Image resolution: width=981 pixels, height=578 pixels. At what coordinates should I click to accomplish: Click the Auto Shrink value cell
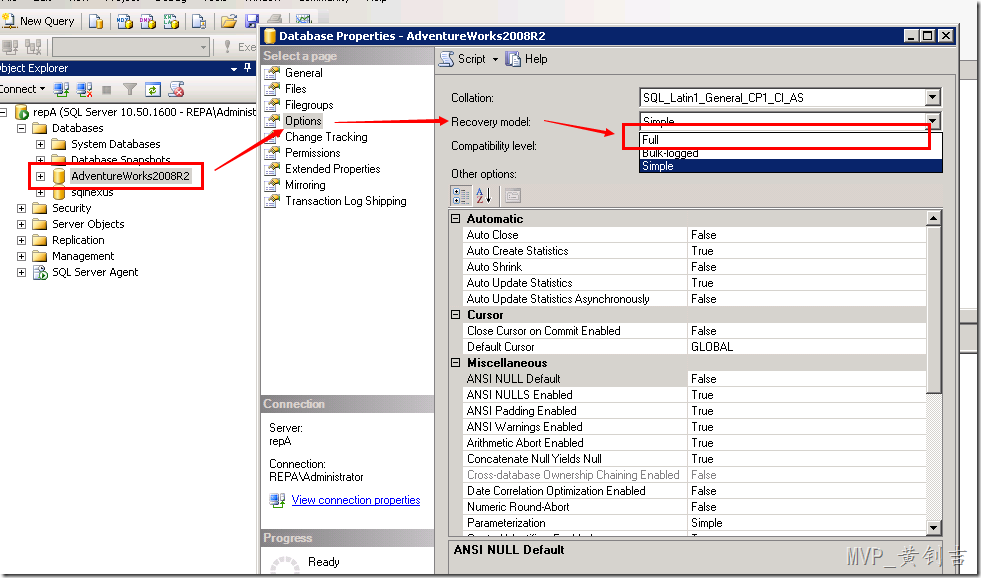pos(806,267)
